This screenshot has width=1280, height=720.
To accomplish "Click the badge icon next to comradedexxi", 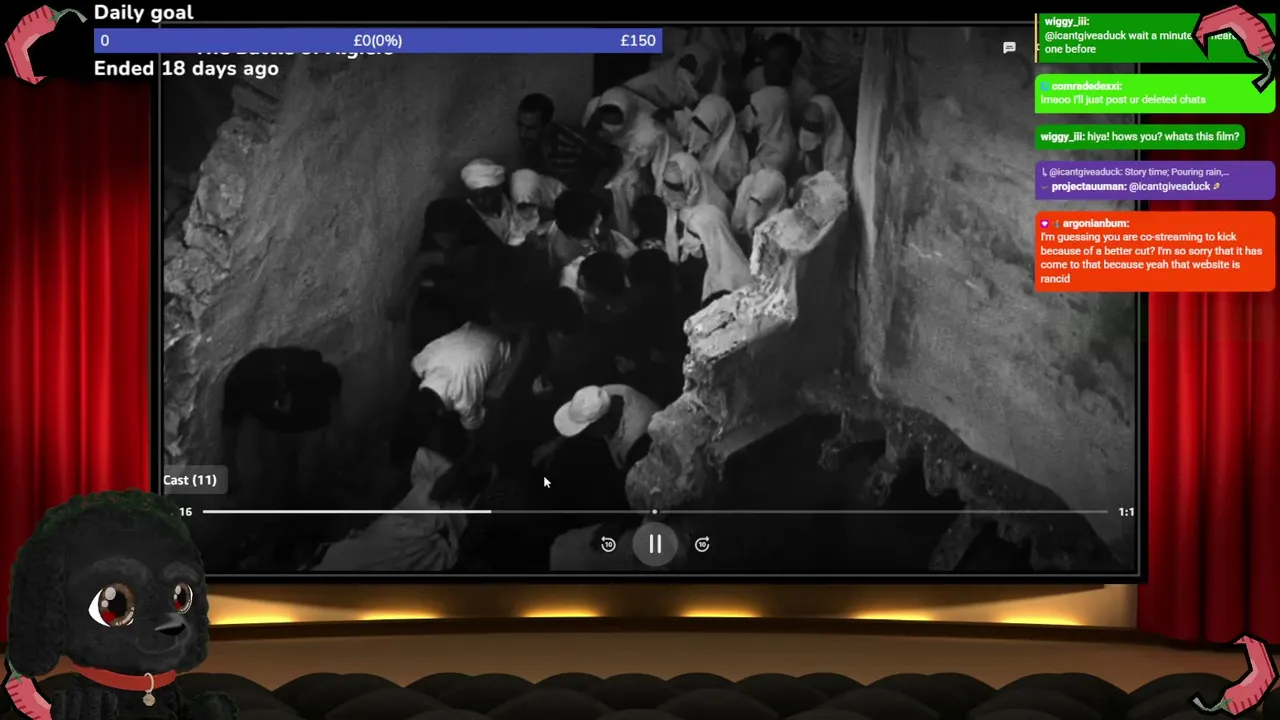I will 1045,87.
